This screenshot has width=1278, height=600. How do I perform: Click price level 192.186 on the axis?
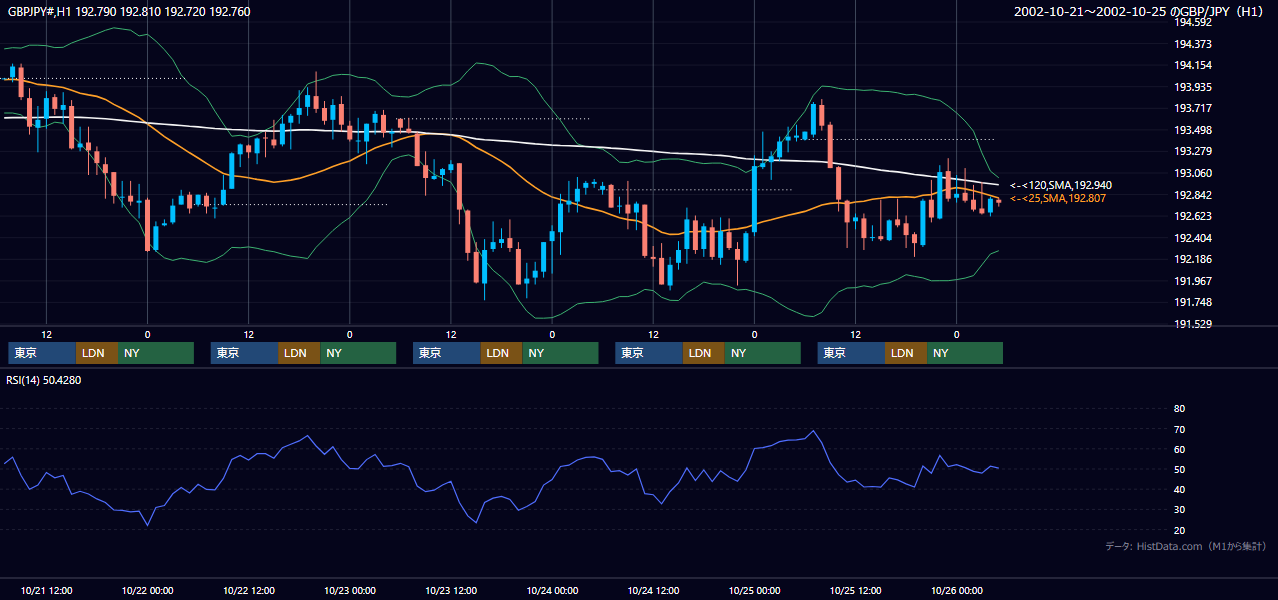click(1193, 259)
